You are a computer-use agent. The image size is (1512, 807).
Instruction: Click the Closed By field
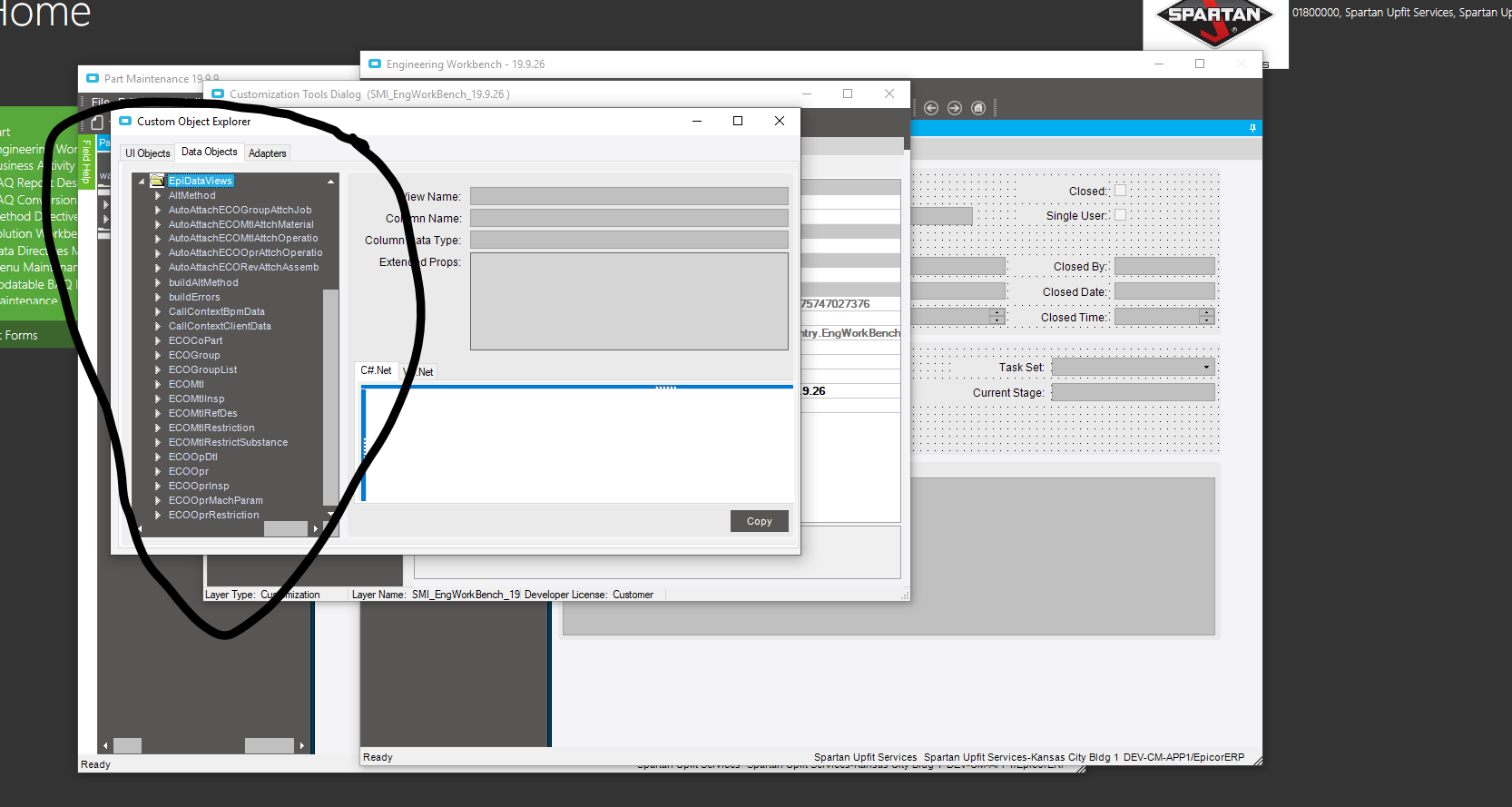pyautogui.click(x=1164, y=266)
